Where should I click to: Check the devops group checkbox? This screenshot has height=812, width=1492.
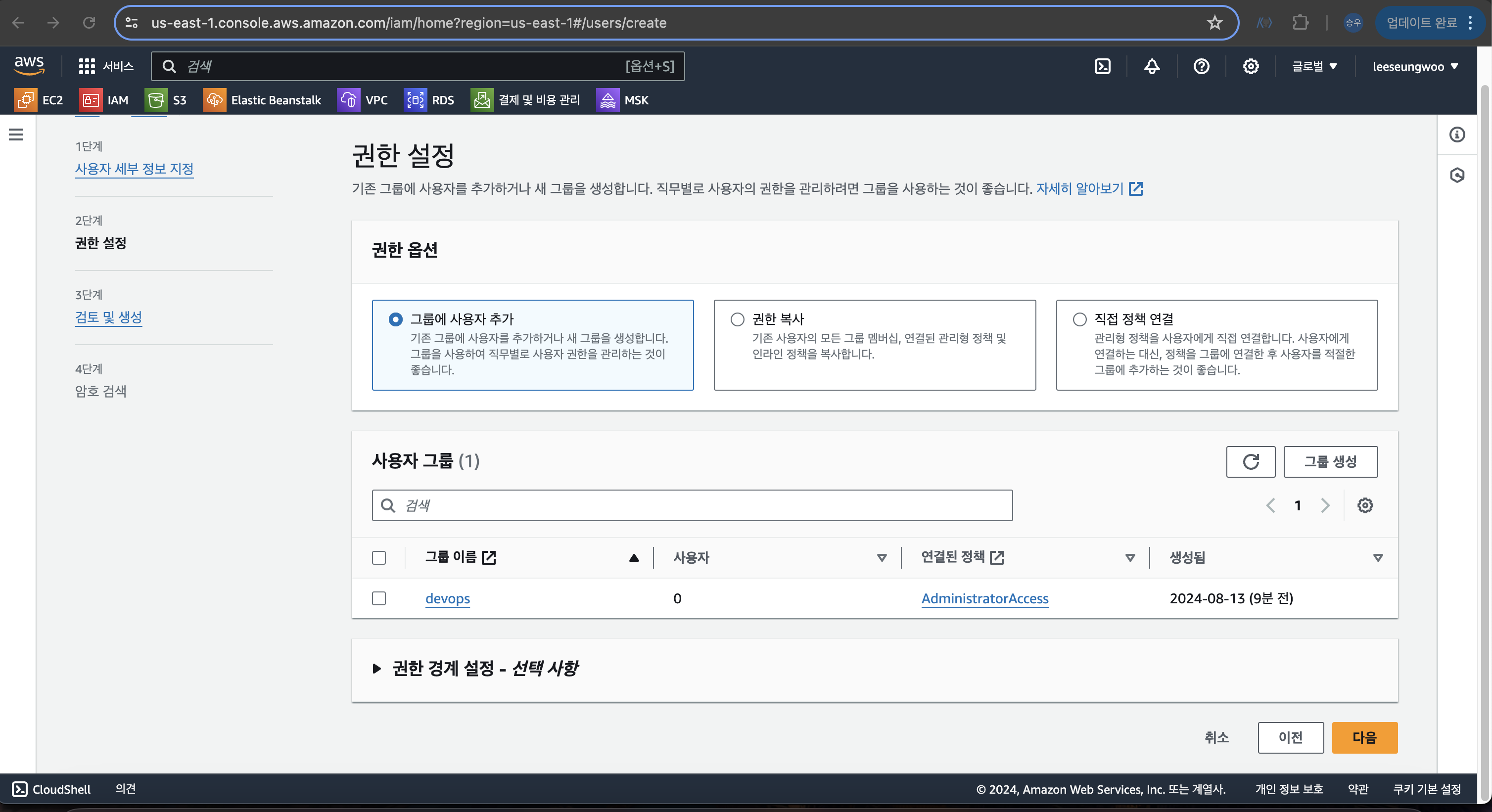[379, 598]
